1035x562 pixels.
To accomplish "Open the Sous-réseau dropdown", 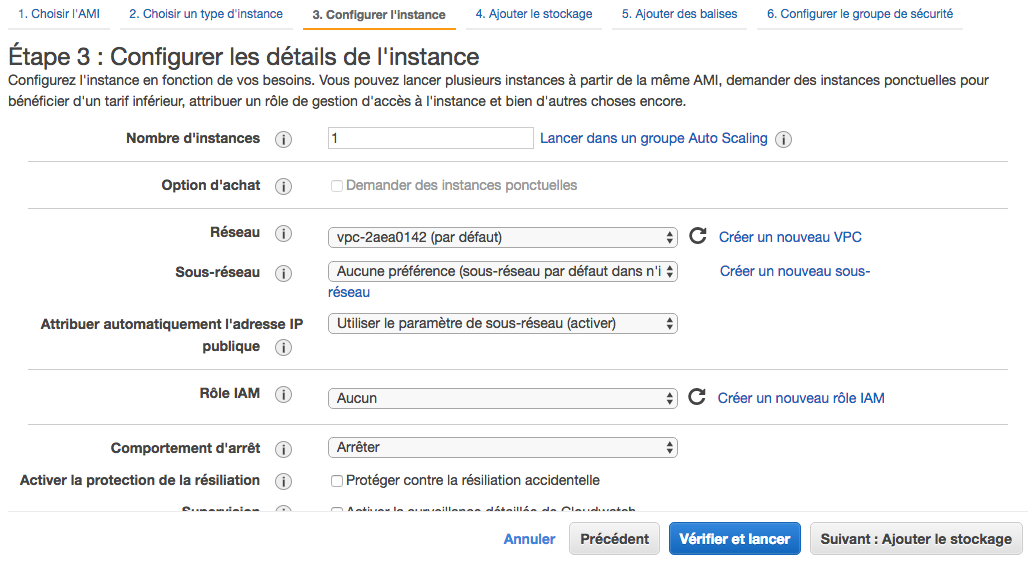I will (x=502, y=271).
